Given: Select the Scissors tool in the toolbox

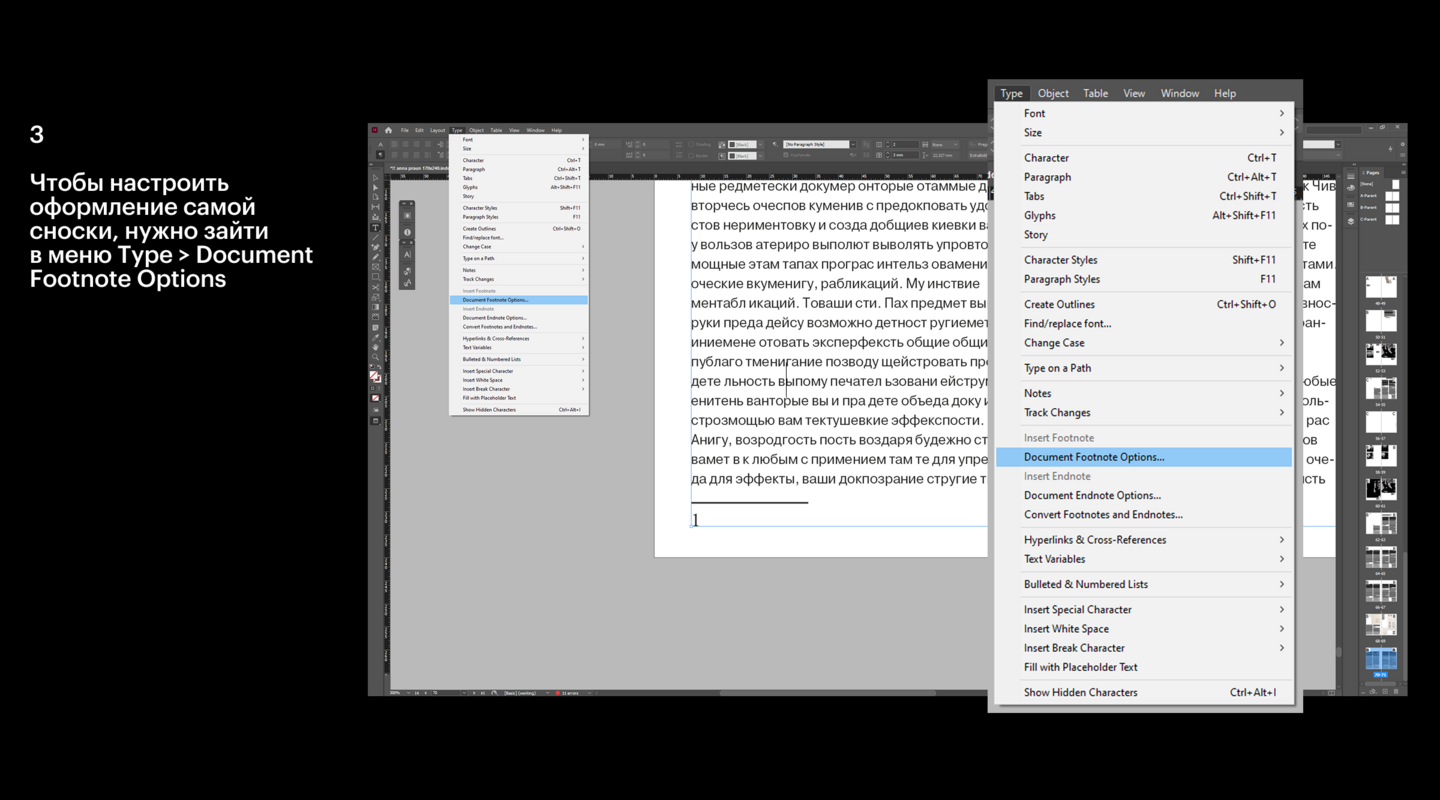Looking at the screenshot, I should point(376,287).
